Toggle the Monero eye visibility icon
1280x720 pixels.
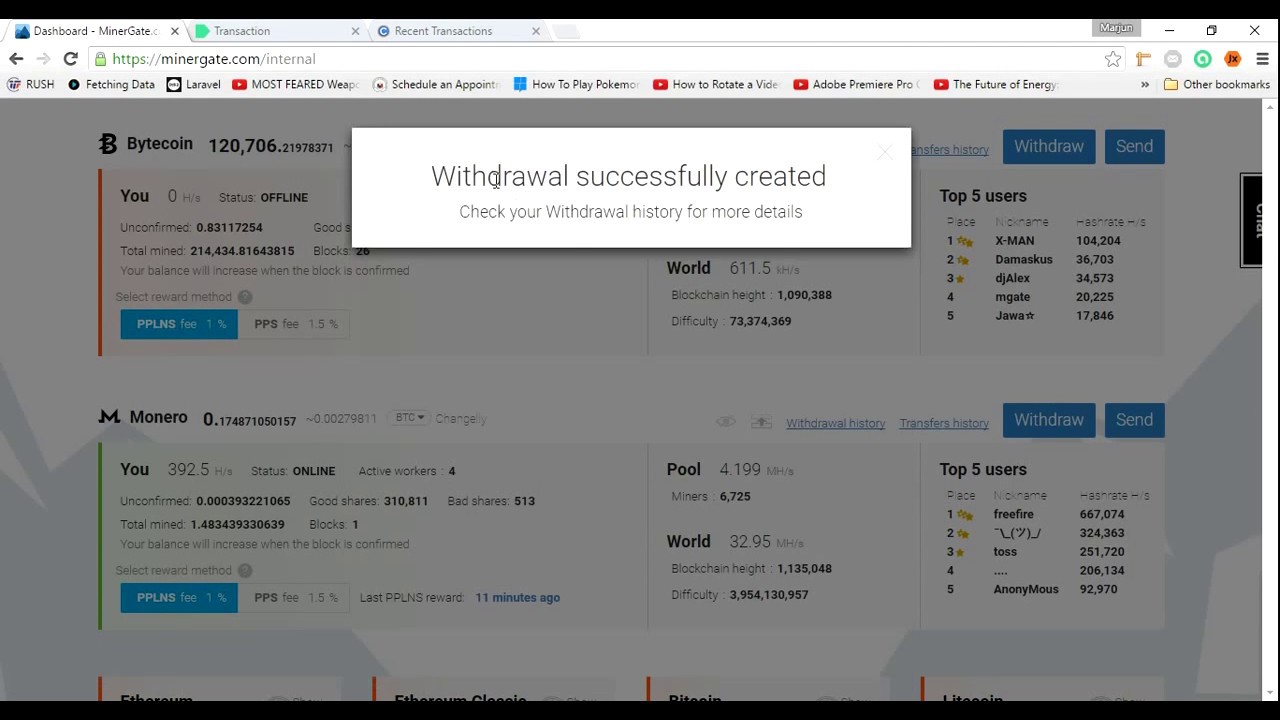(x=726, y=422)
